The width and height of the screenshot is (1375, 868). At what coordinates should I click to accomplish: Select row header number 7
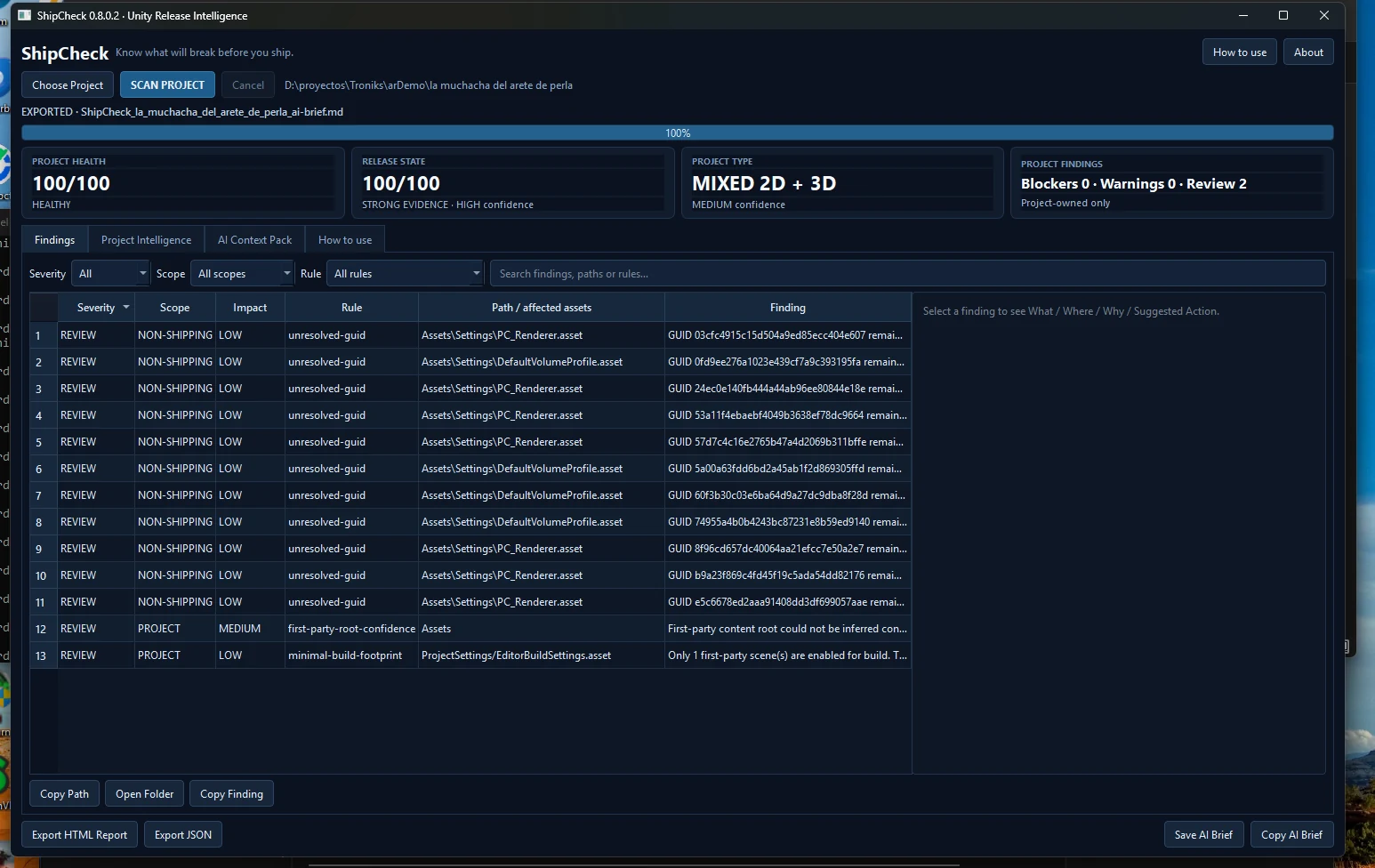coord(44,495)
